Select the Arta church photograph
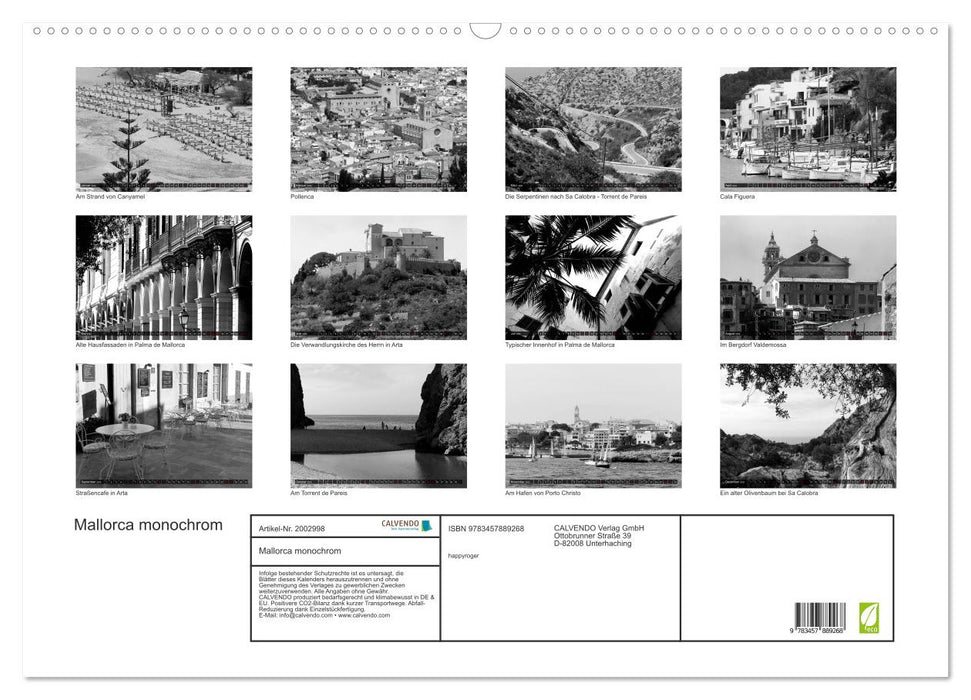This screenshot has width=971, height=700. 377,276
